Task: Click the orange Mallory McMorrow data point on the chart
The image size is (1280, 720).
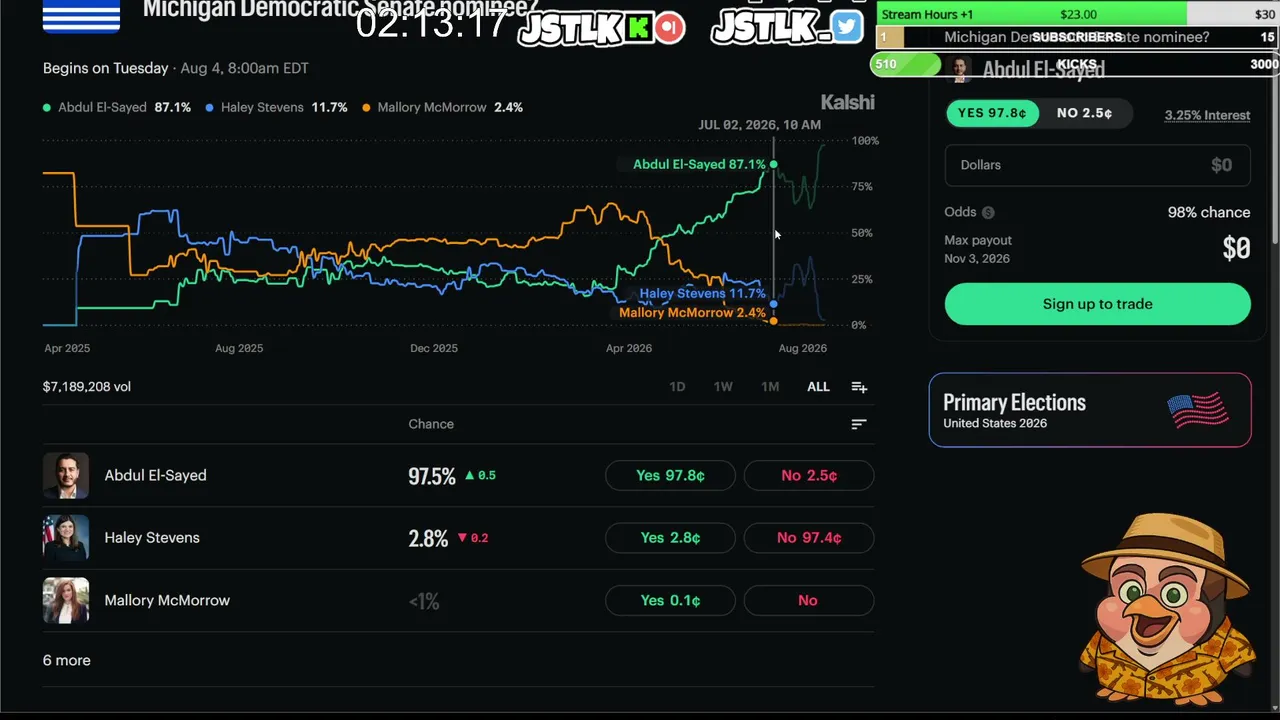Action: point(773,321)
